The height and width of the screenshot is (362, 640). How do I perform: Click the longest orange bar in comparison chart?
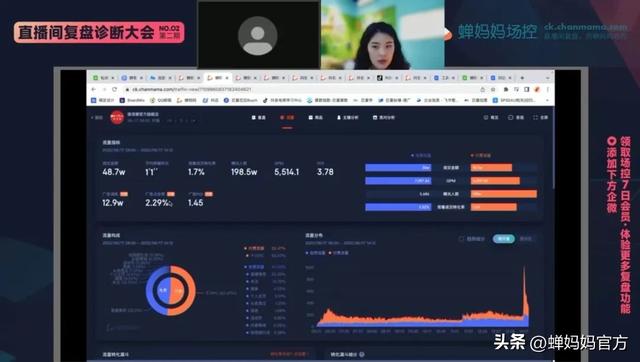click(504, 194)
